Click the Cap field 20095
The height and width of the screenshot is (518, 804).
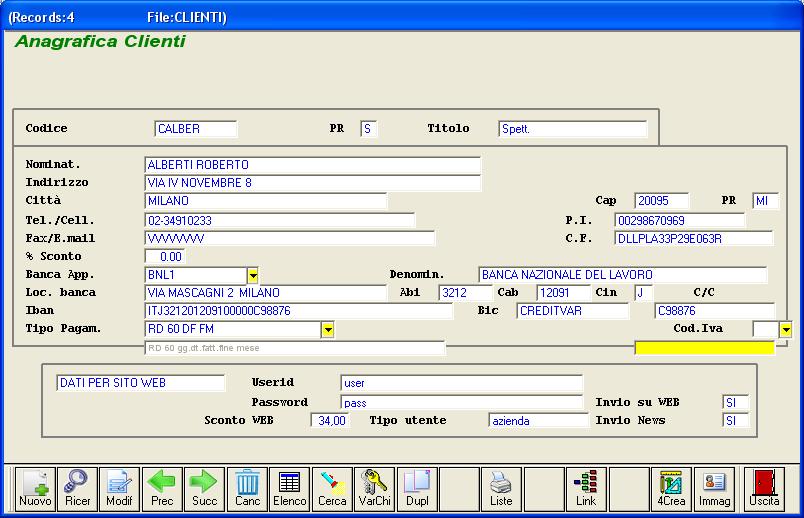tap(661, 201)
